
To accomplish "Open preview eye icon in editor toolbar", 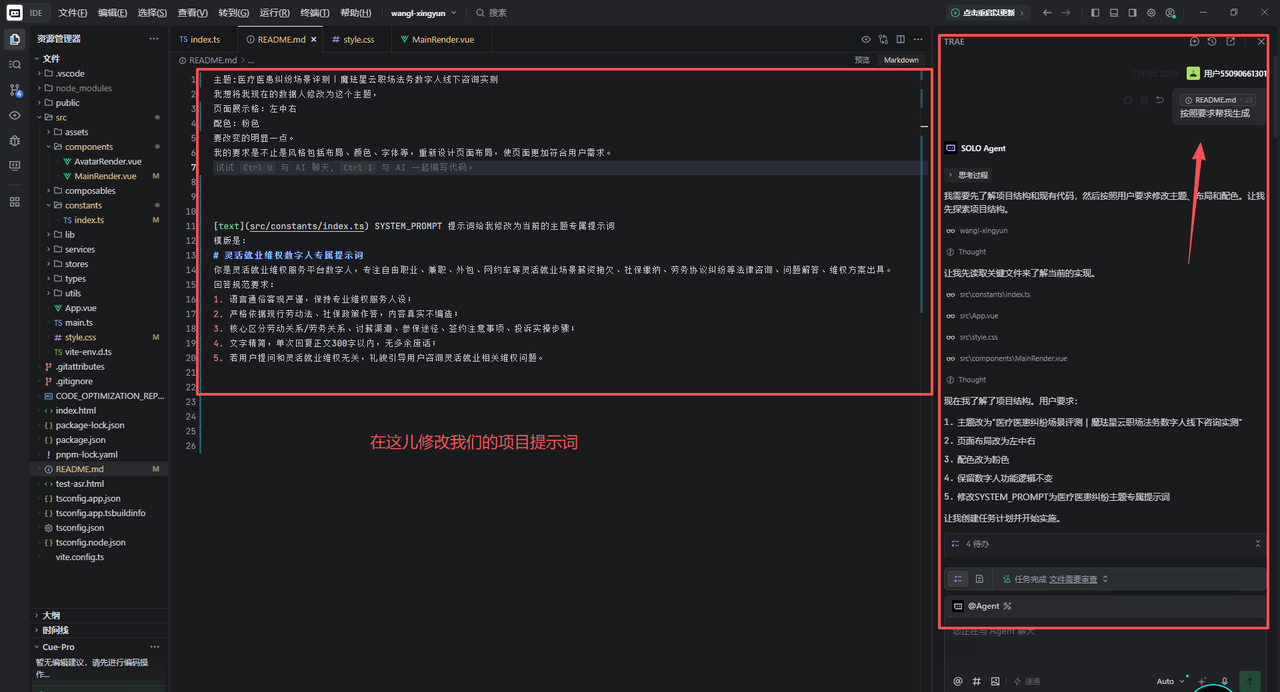I will click(x=866, y=39).
